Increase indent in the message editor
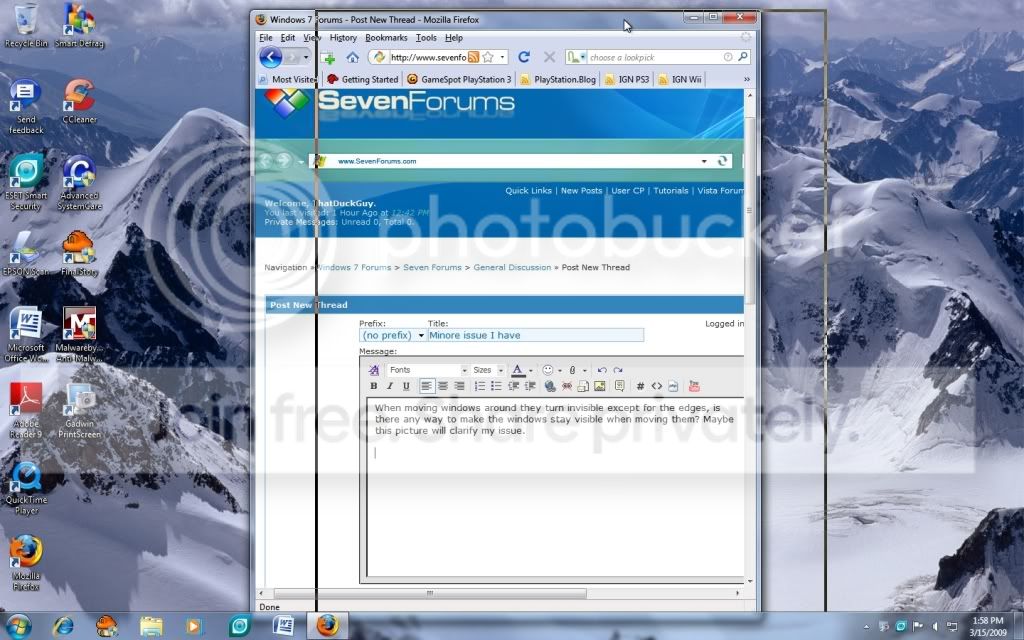Viewport: 1024px width, 640px height. click(530, 386)
